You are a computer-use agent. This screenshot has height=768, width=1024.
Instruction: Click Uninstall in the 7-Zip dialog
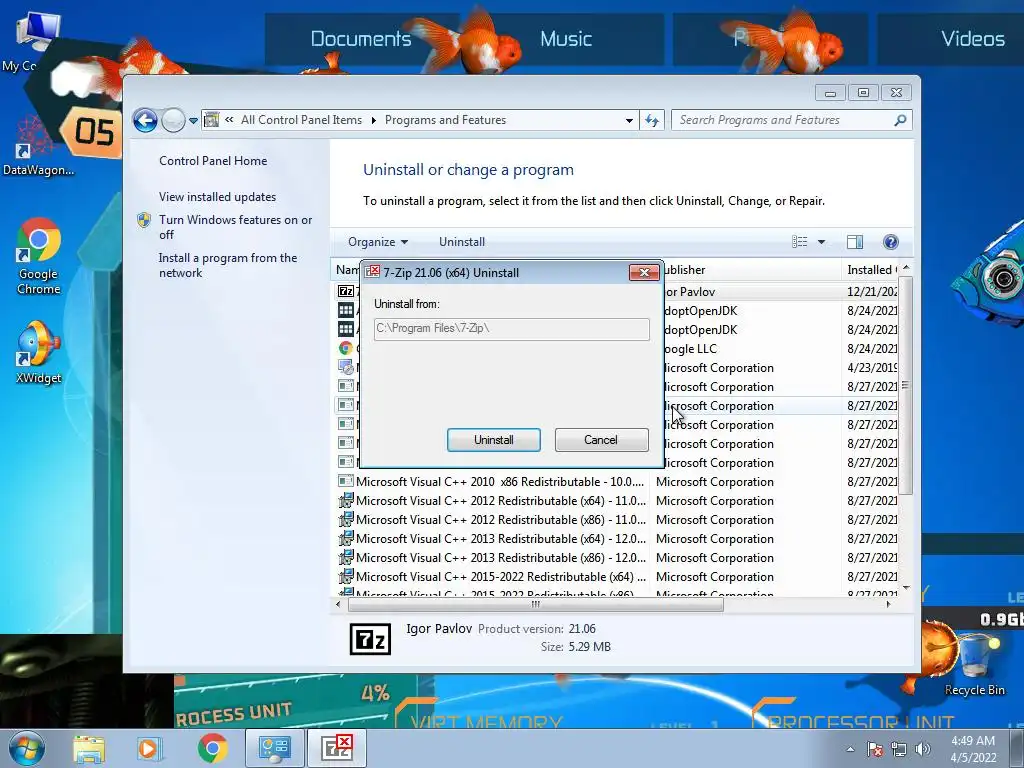tap(494, 440)
